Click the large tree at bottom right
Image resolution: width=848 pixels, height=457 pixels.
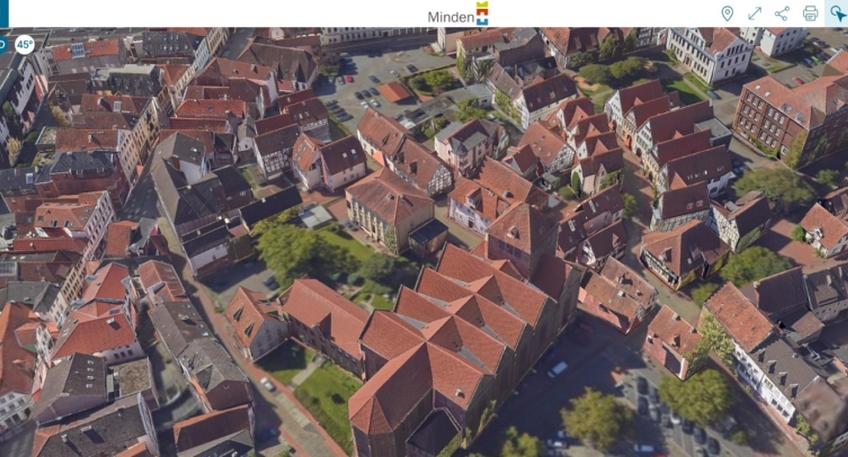coord(695,395)
